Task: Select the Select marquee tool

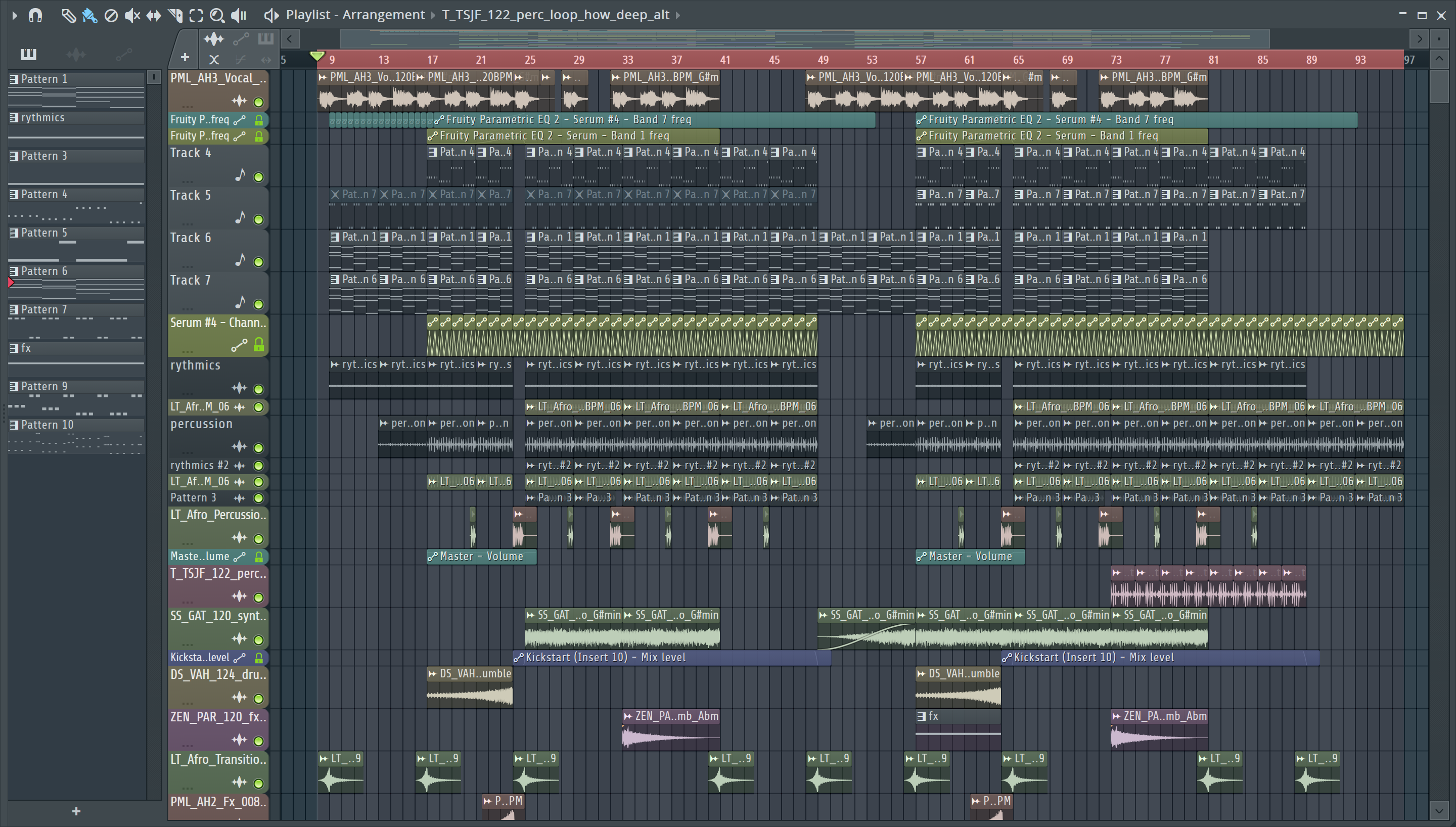Action: (x=196, y=15)
